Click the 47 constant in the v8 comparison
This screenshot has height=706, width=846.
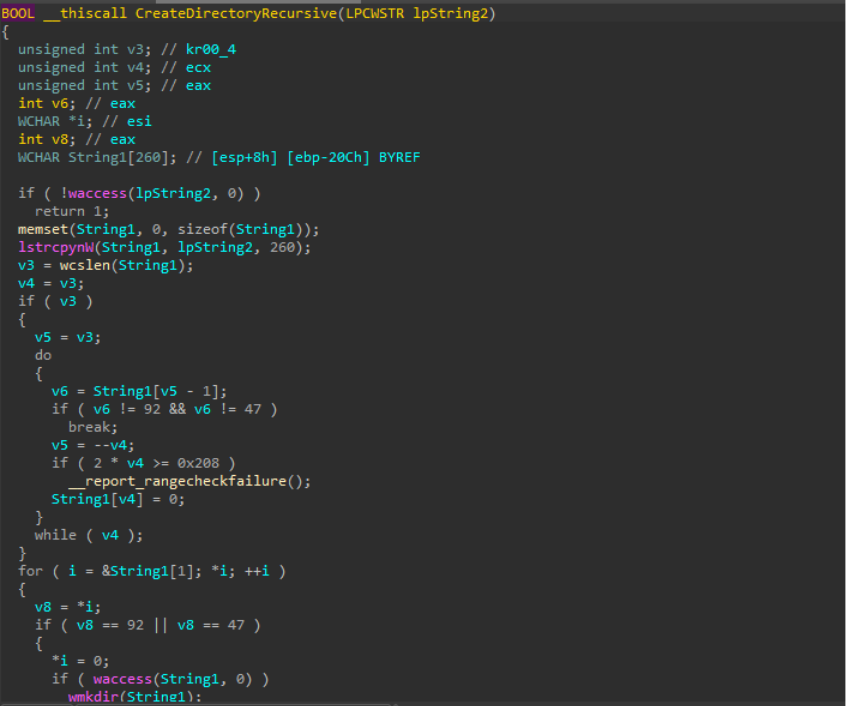(x=236, y=625)
